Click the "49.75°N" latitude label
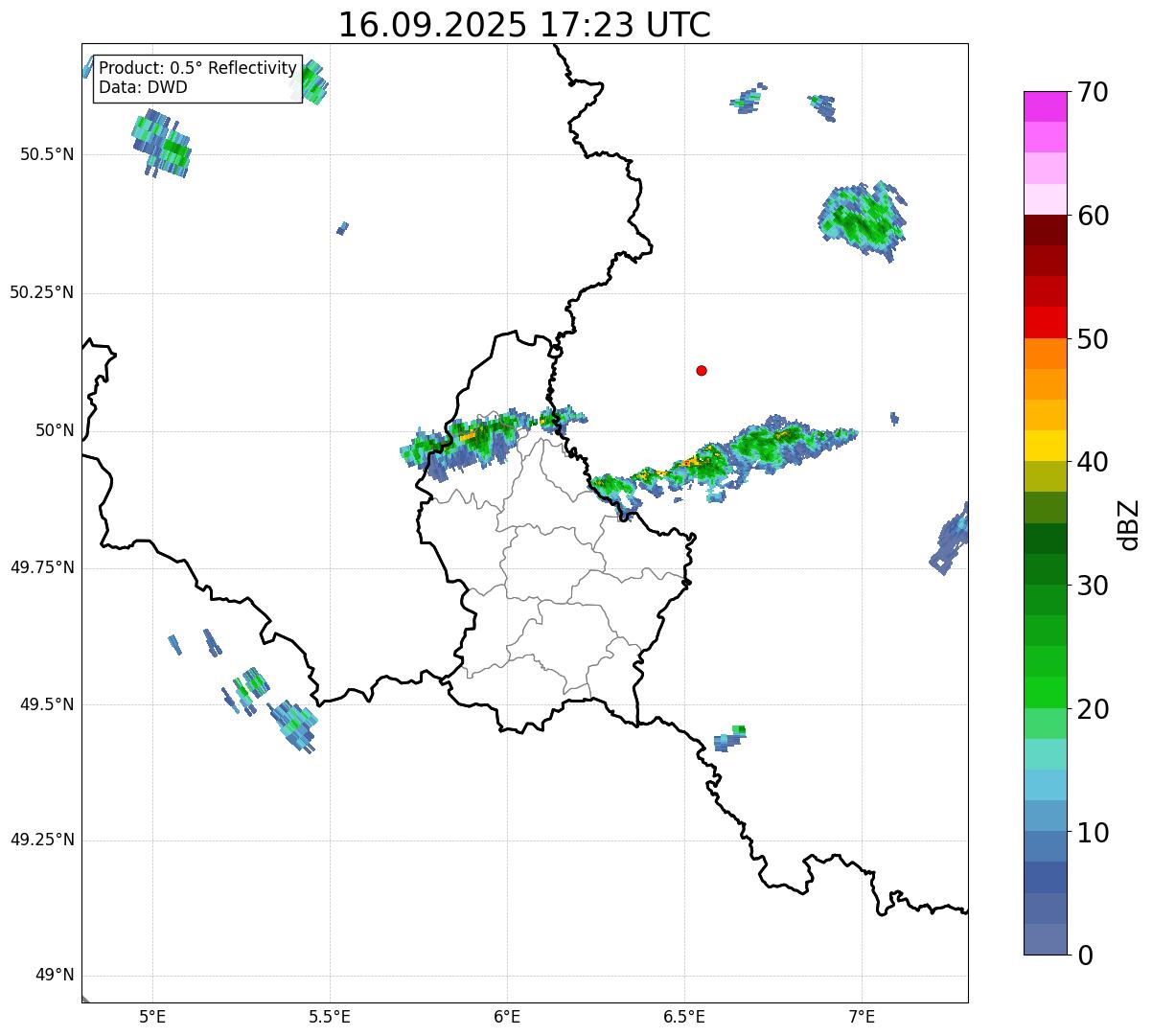The width and height of the screenshot is (1152, 1036). tap(42, 567)
